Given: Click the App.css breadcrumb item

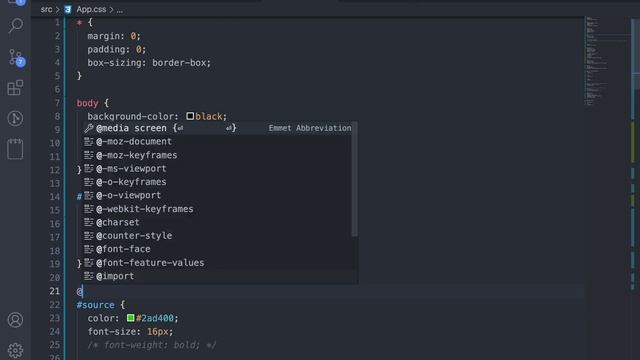Looking at the screenshot, I should click(91, 9).
